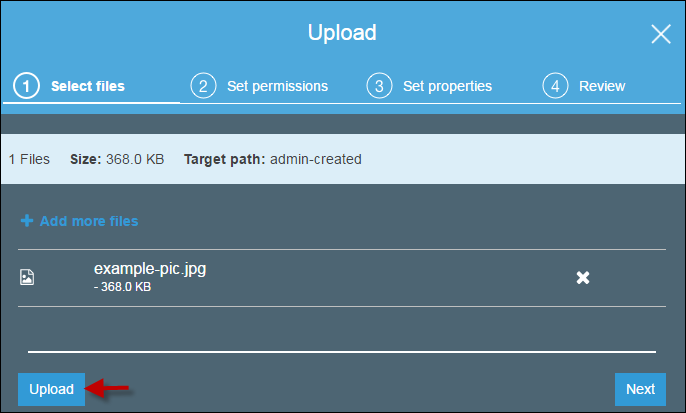Click the Add more files link
The width and height of the screenshot is (686, 413).
[89, 221]
